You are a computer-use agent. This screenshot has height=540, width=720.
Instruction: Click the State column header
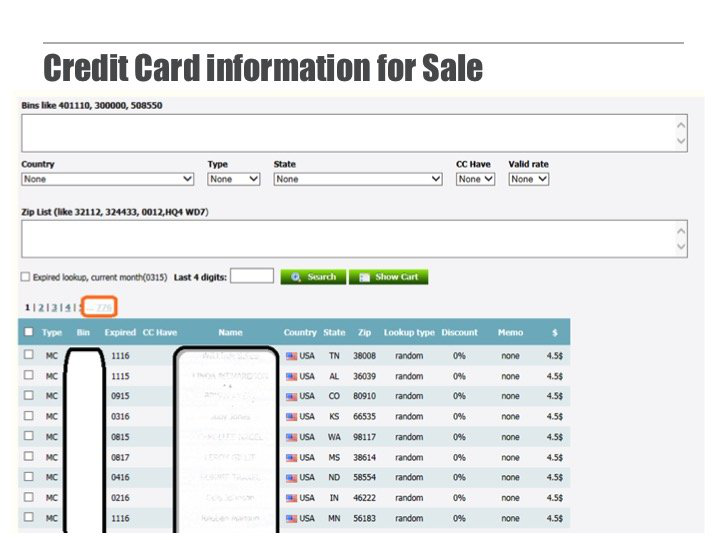(334, 332)
